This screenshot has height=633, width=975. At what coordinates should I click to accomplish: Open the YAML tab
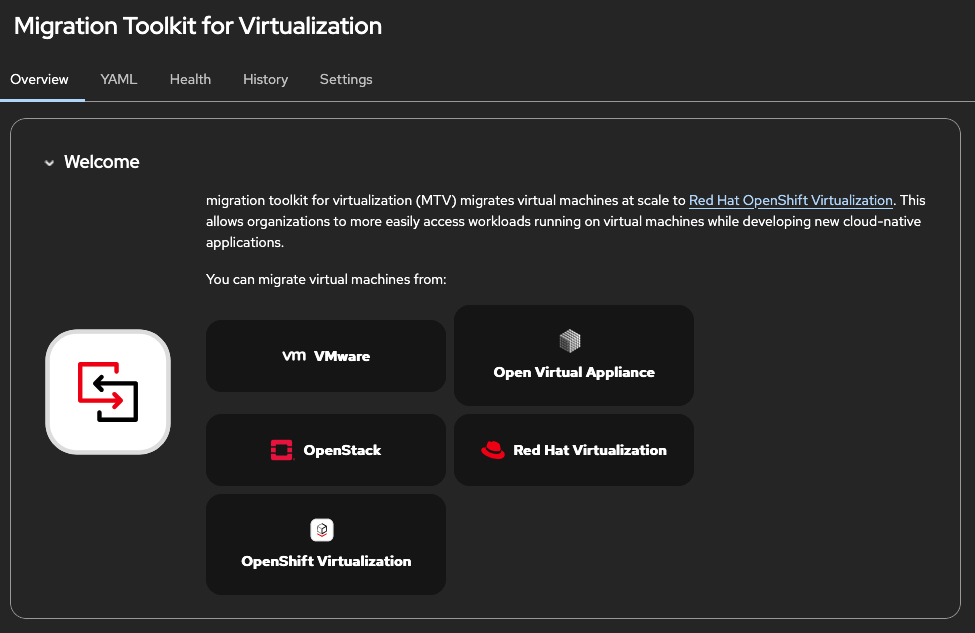click(x=119, y=79)
